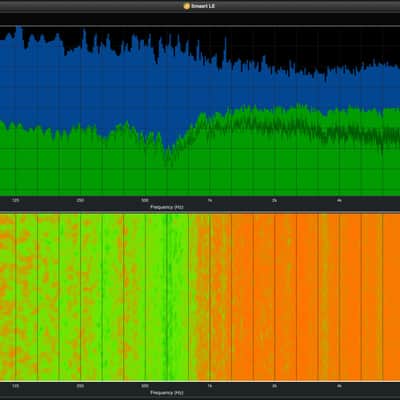Select the 2k tick on the spectrum plot axis
Screen dimensions: 400x400
click(x=274, y=201)
